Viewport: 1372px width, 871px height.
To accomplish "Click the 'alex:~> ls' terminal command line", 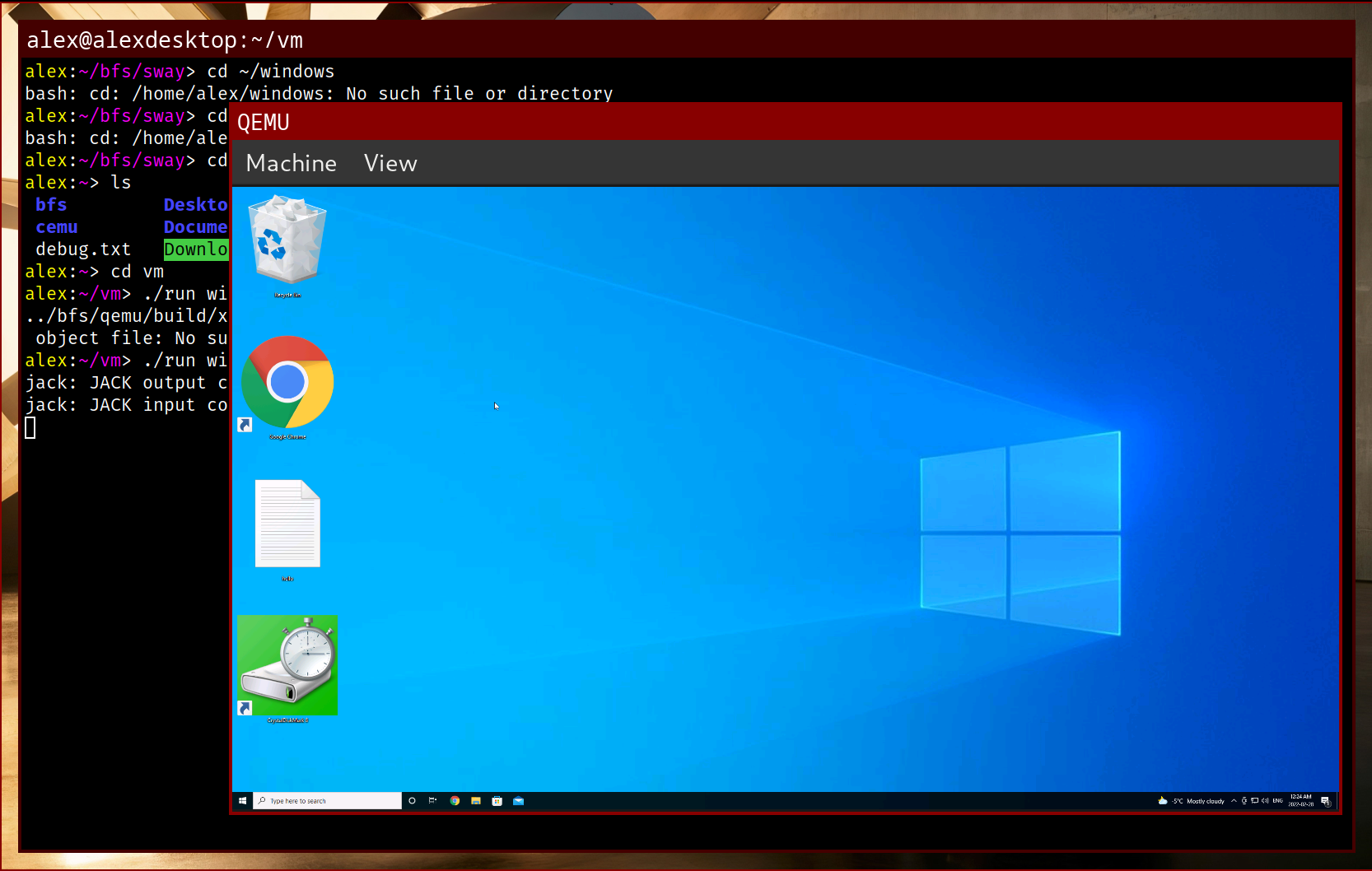I will click(x=78, y=183).
